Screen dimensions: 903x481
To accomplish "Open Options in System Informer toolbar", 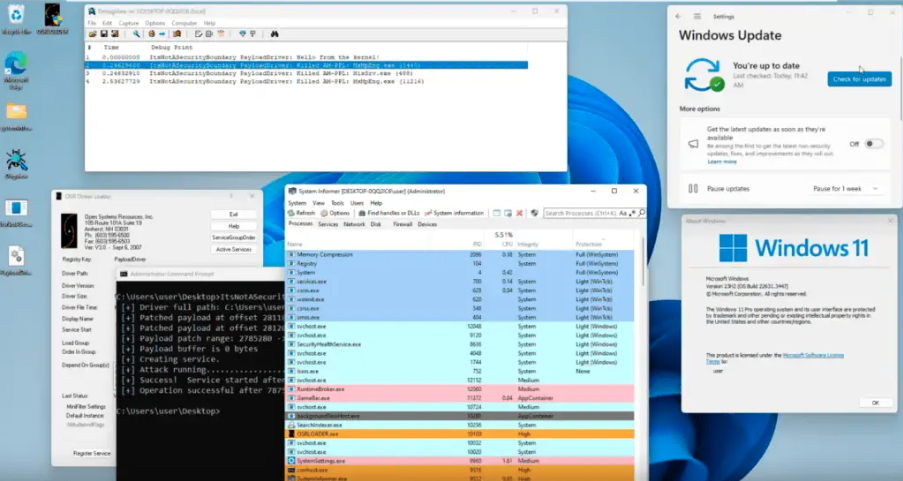I will click(336, 213).
